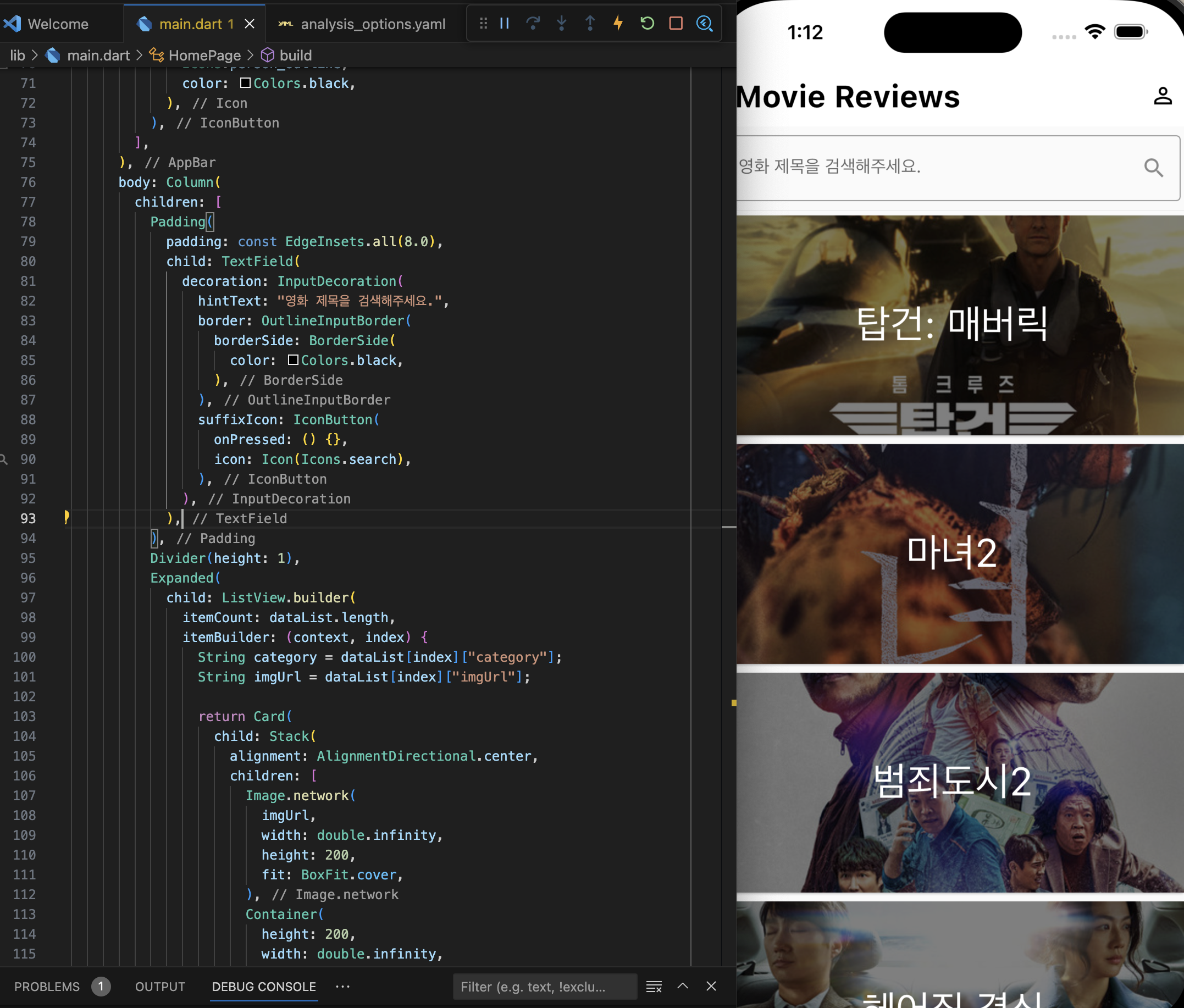This screenshot has width=1184, height=1008.
Task: Click the Movie Reviews title in the simulator
Action: pyautogui.click(x=849, y=96)
